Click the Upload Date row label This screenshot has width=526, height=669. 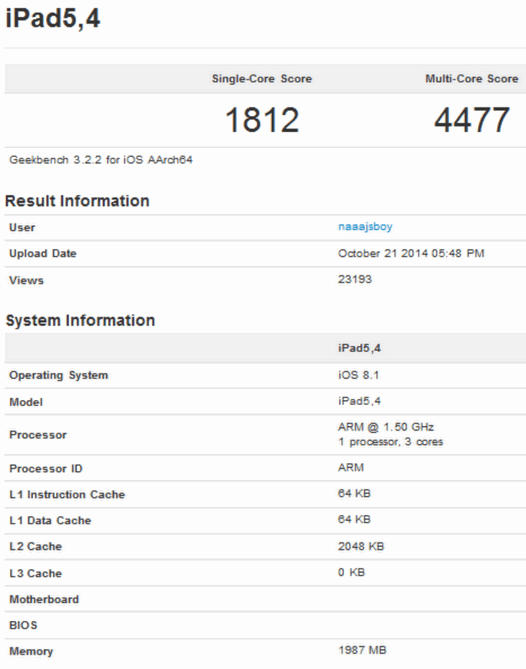pyautogui.click(x=43, y=253)
